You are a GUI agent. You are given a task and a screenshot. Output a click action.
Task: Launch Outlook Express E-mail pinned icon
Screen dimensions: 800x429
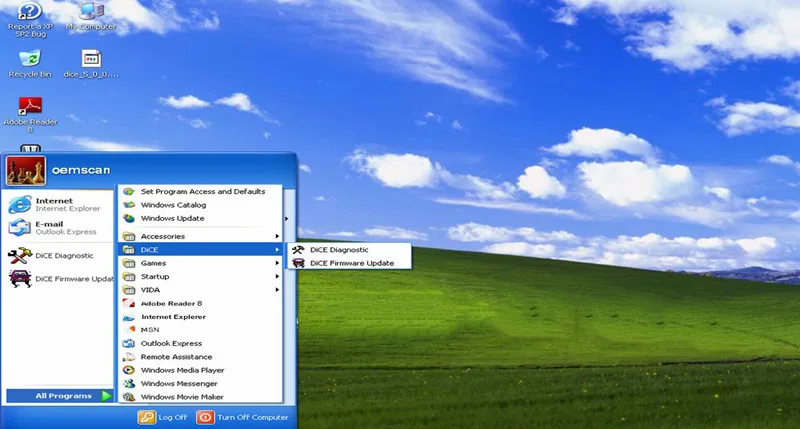click(19, 228)
